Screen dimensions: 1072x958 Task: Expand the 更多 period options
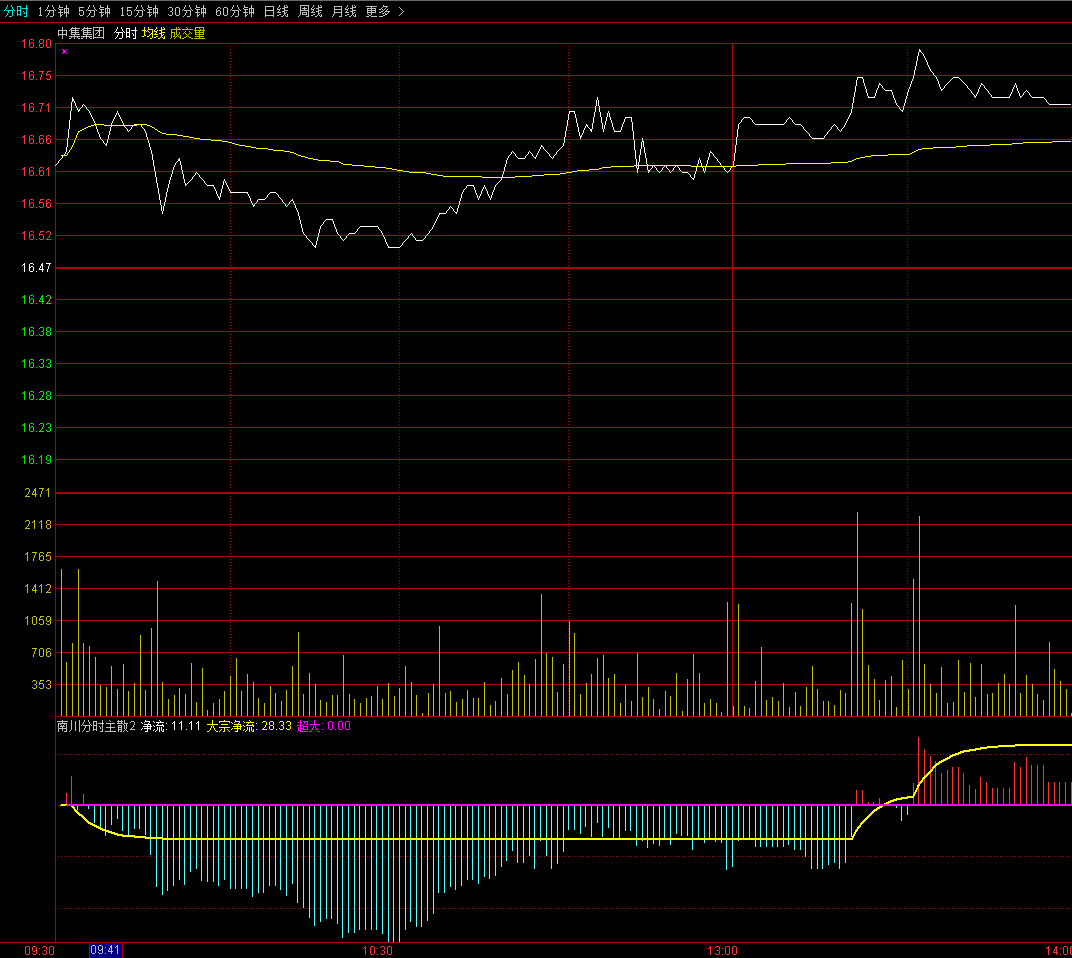(385, 12)
